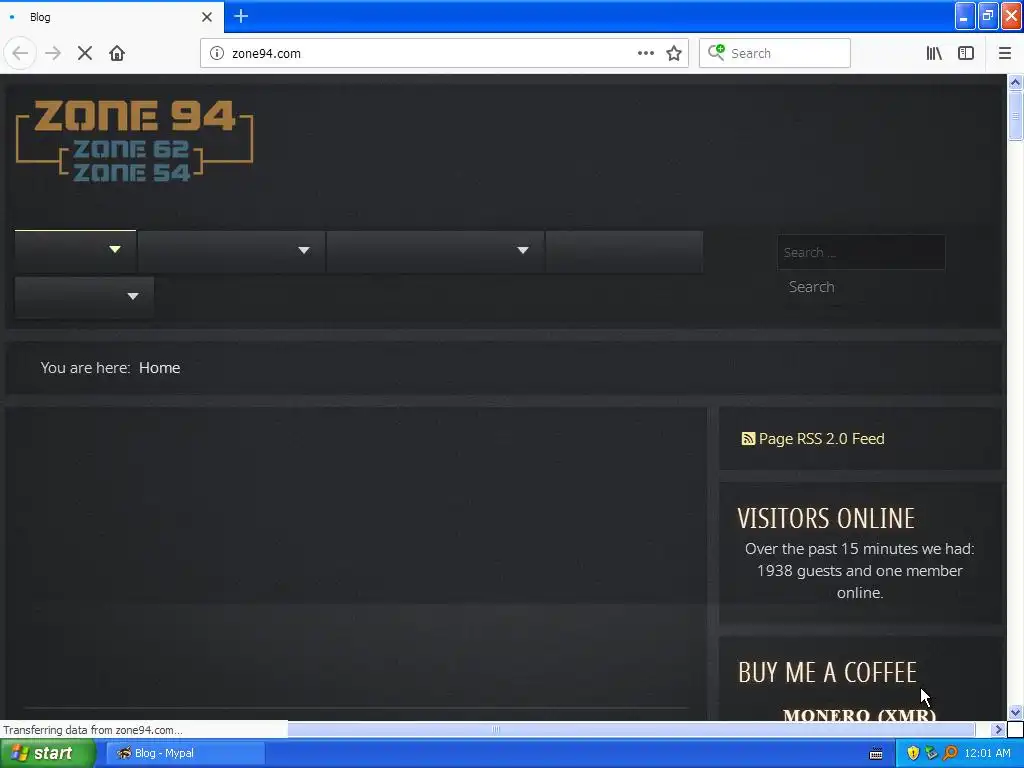
Task: Open page actions three-dot menu
Action: pyautogui.click(x=646, y=53)
